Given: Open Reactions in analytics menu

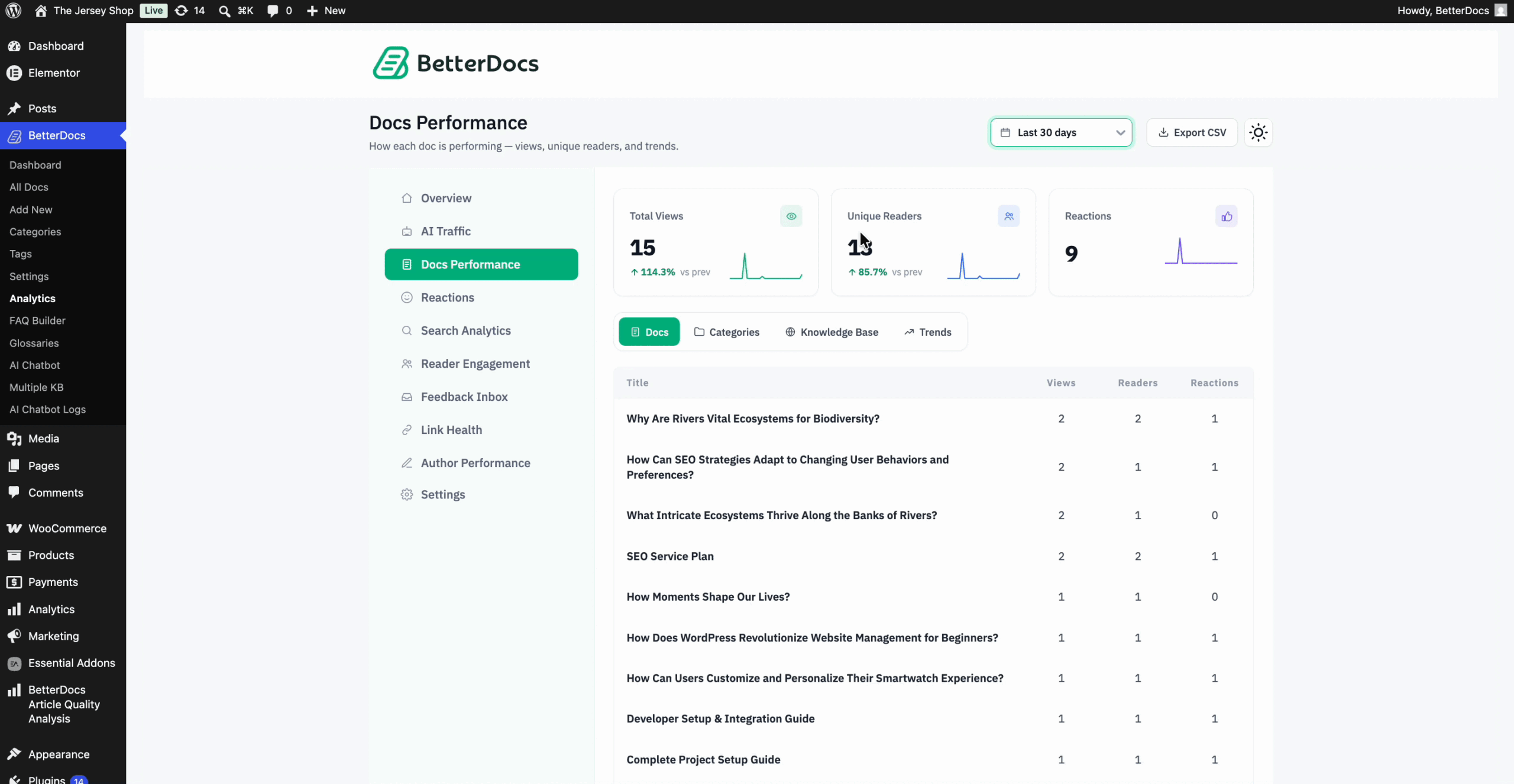Looking at the screenshot, I should 481,297.
